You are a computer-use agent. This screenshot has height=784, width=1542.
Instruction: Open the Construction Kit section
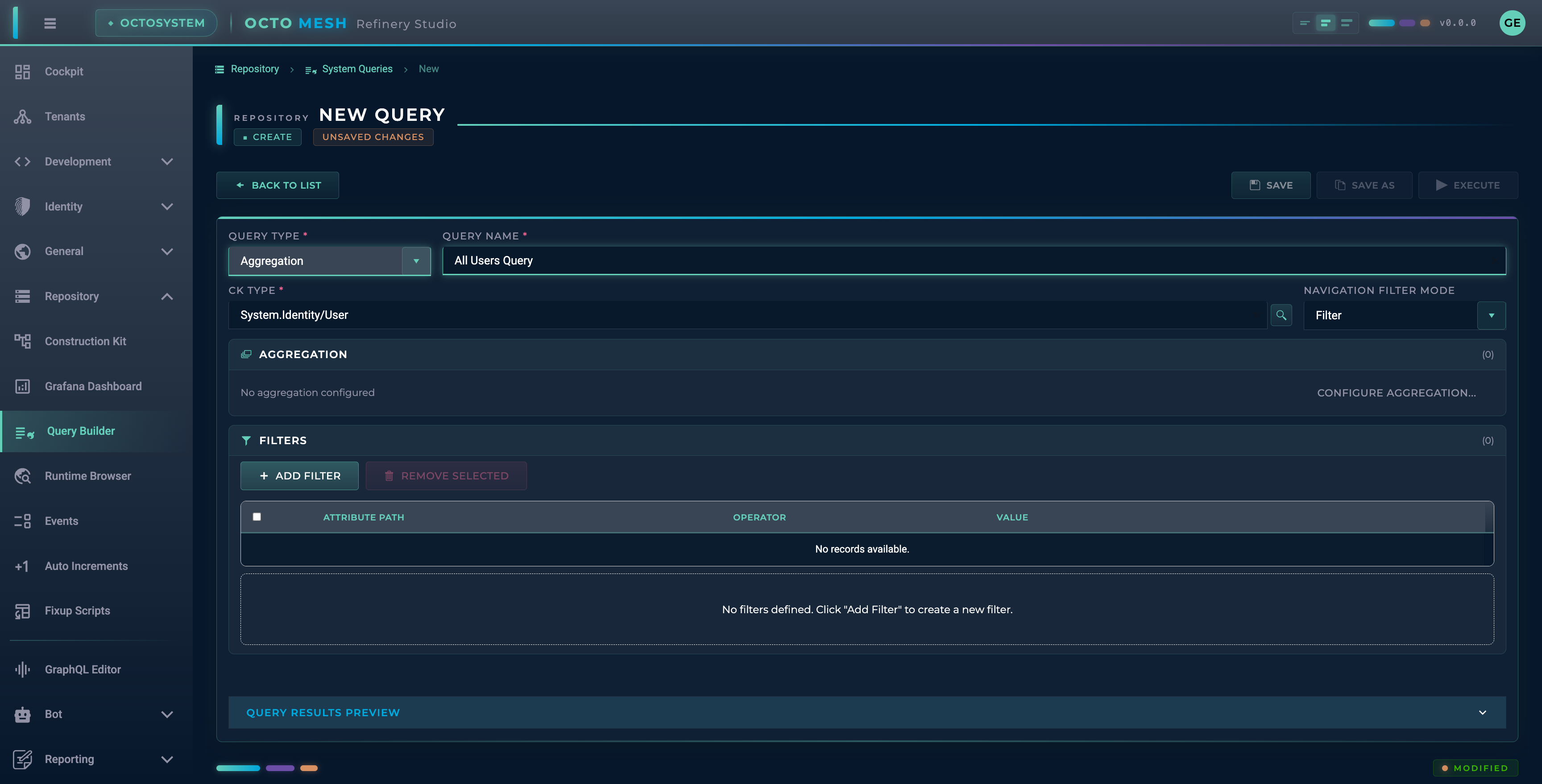[22, 341]
